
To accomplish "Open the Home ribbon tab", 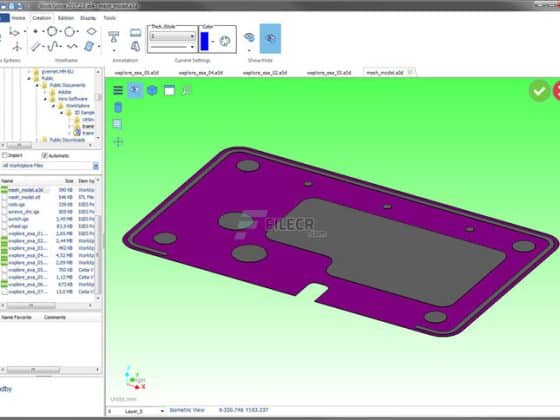I will (19, 18).
